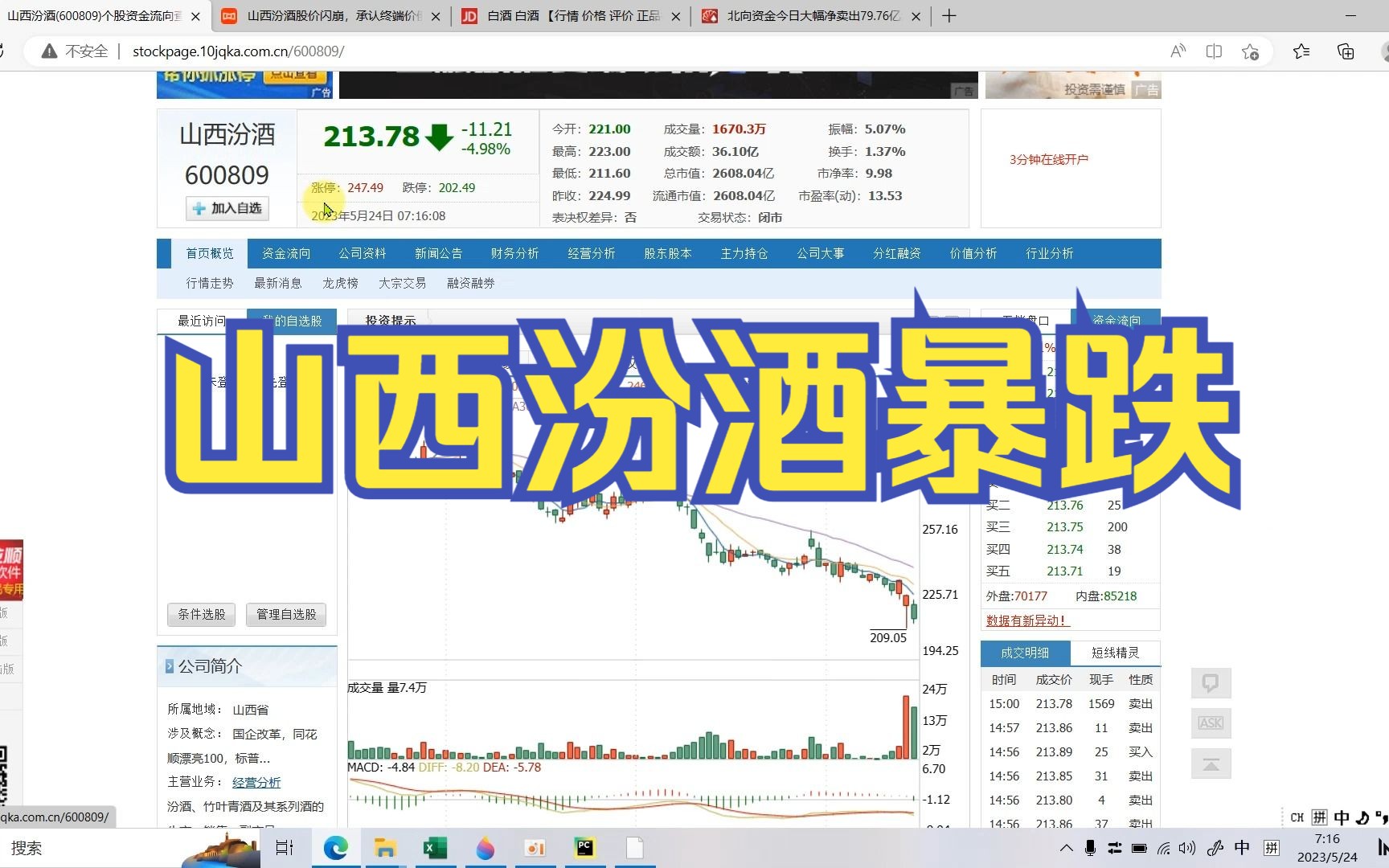Open File Explorer taskbar icon
1389x868 pixels.
pos(385,848)
